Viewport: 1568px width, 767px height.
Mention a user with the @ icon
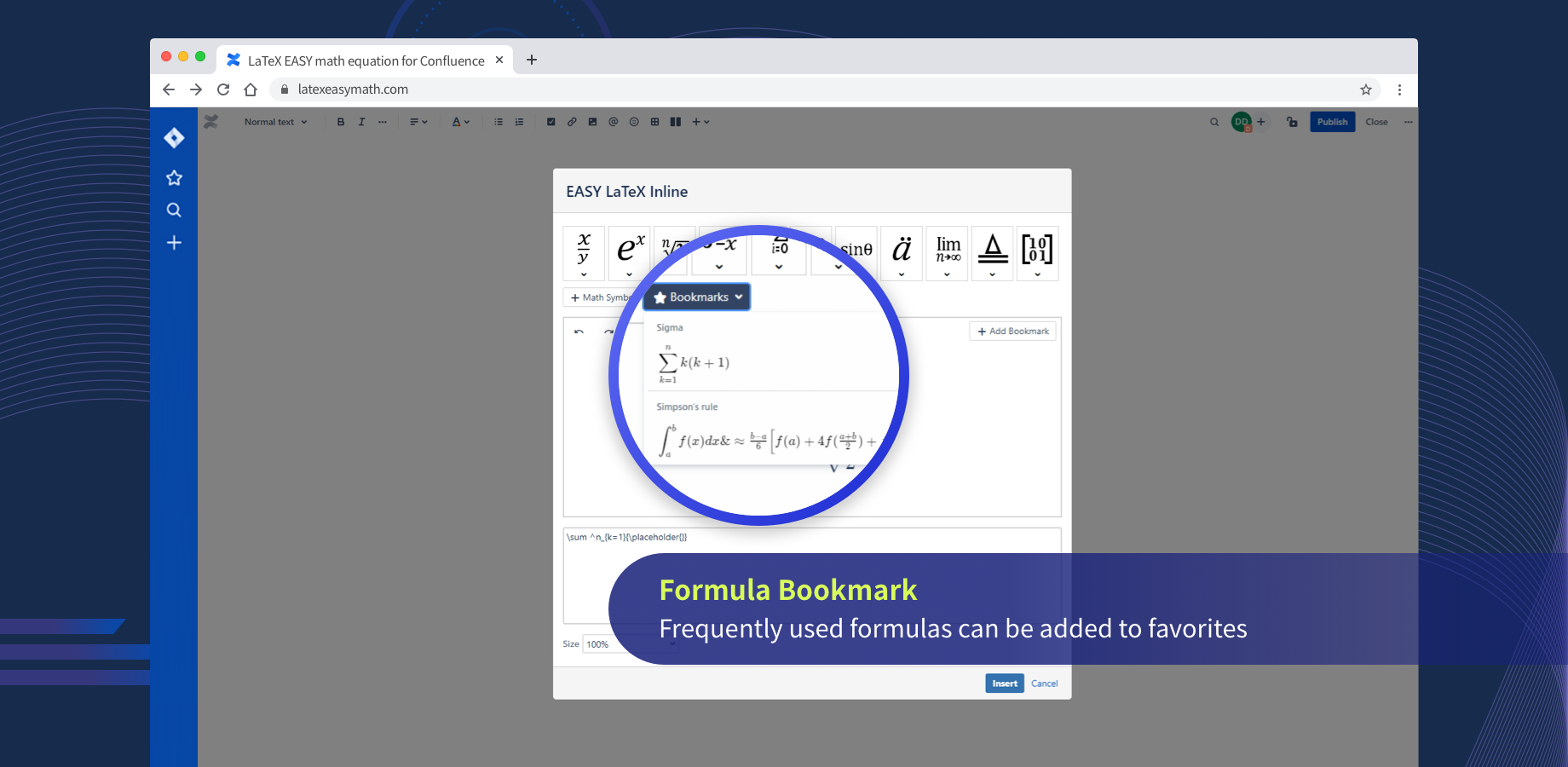(x=614, y=122)
